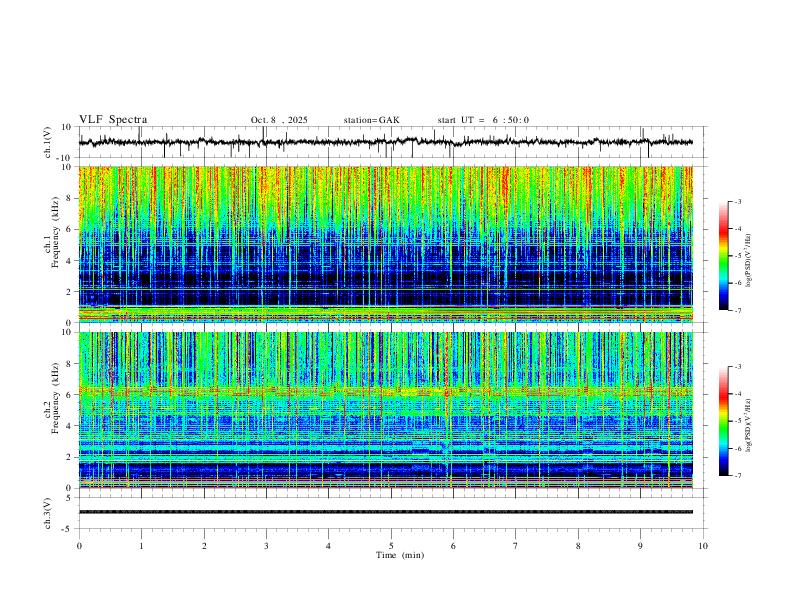Image resolution: width=792 pixels, height=612 pixels.
Task: Click the ch.2 colorbar log(PSD) label
Action: click(x=749, y=425)
